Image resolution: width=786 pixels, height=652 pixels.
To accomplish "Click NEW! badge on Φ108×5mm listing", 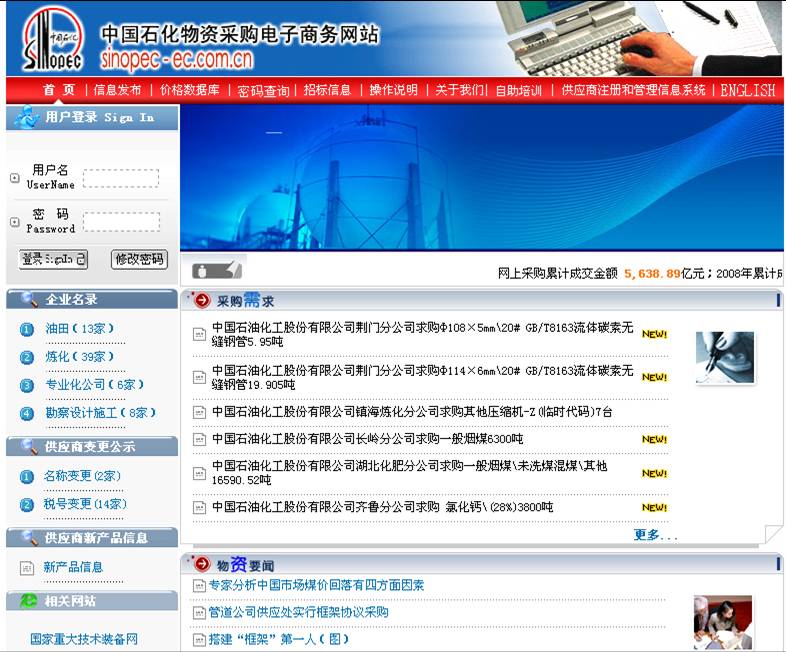I will pos(654,334).
